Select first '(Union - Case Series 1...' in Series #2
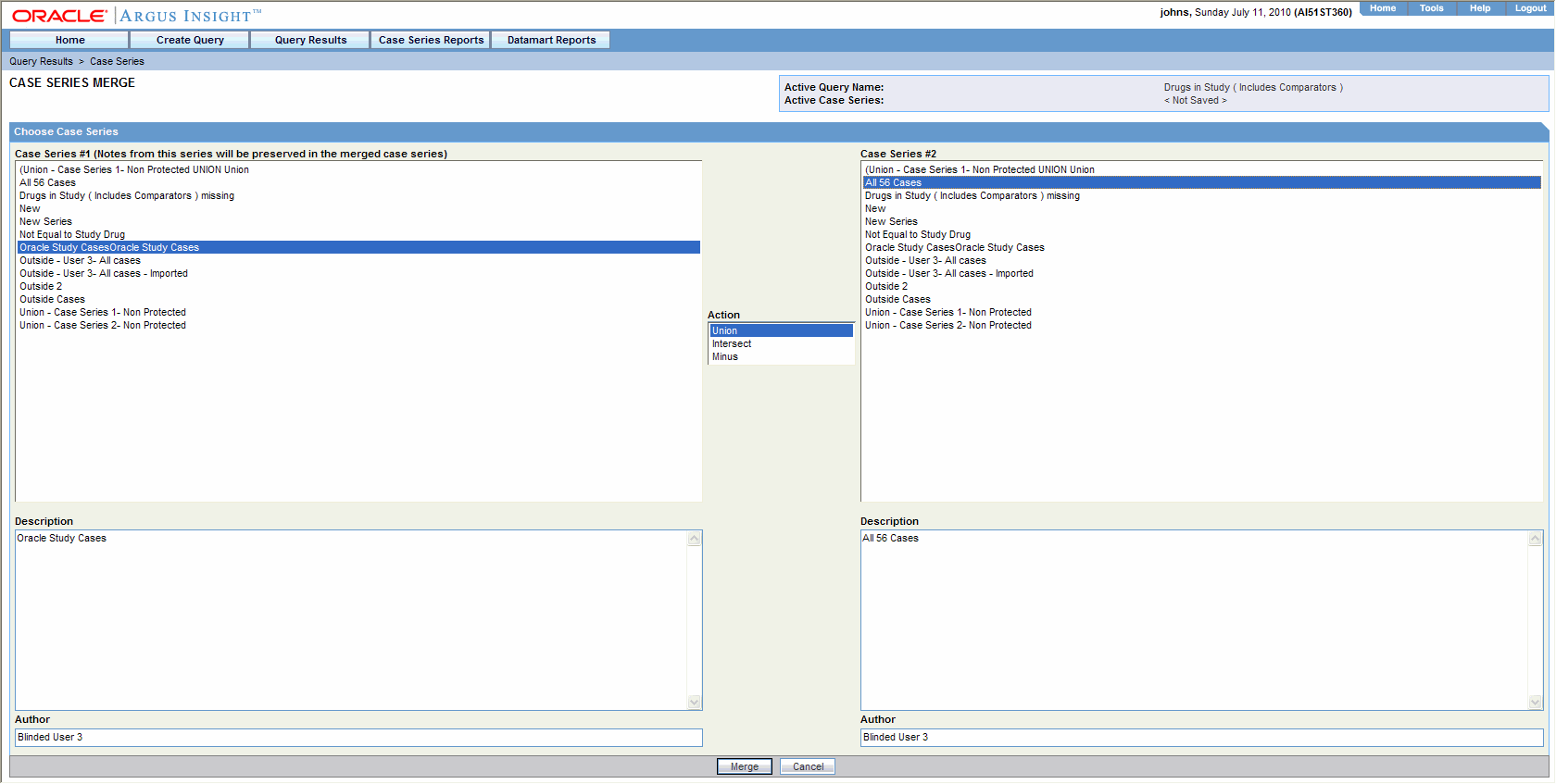 pos(1202,169)
